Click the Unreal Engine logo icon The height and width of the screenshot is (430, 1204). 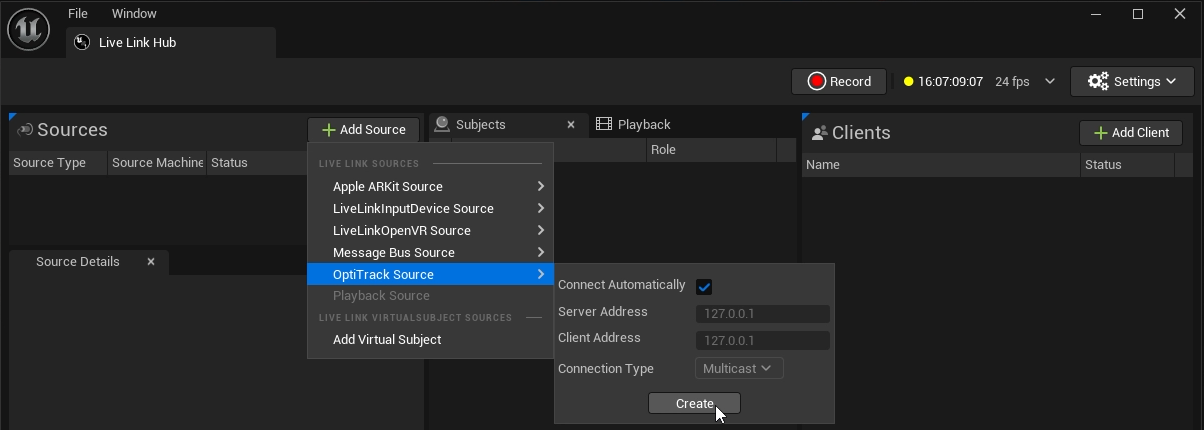(x=28, y=29)
